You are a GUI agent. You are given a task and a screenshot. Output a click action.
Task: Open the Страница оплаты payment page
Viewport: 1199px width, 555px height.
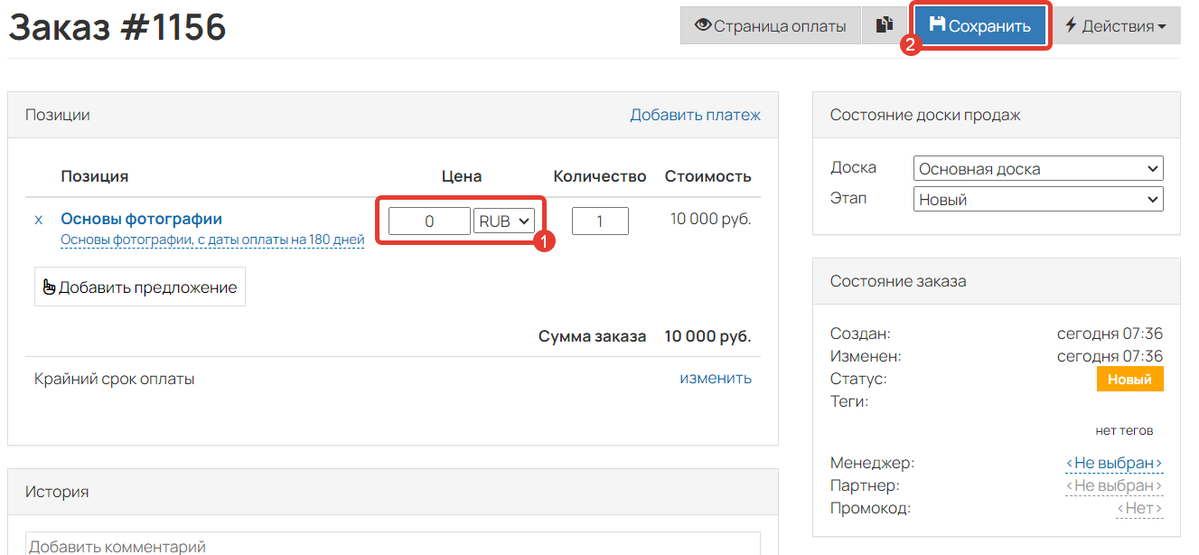click(770, 26)
